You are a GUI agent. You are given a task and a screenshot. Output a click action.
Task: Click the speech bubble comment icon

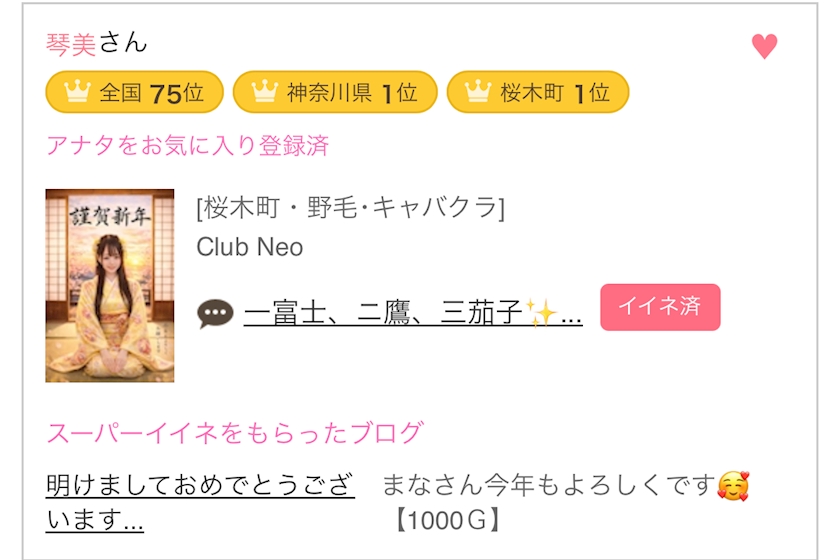pyautogui.click(x=215, y=314)
